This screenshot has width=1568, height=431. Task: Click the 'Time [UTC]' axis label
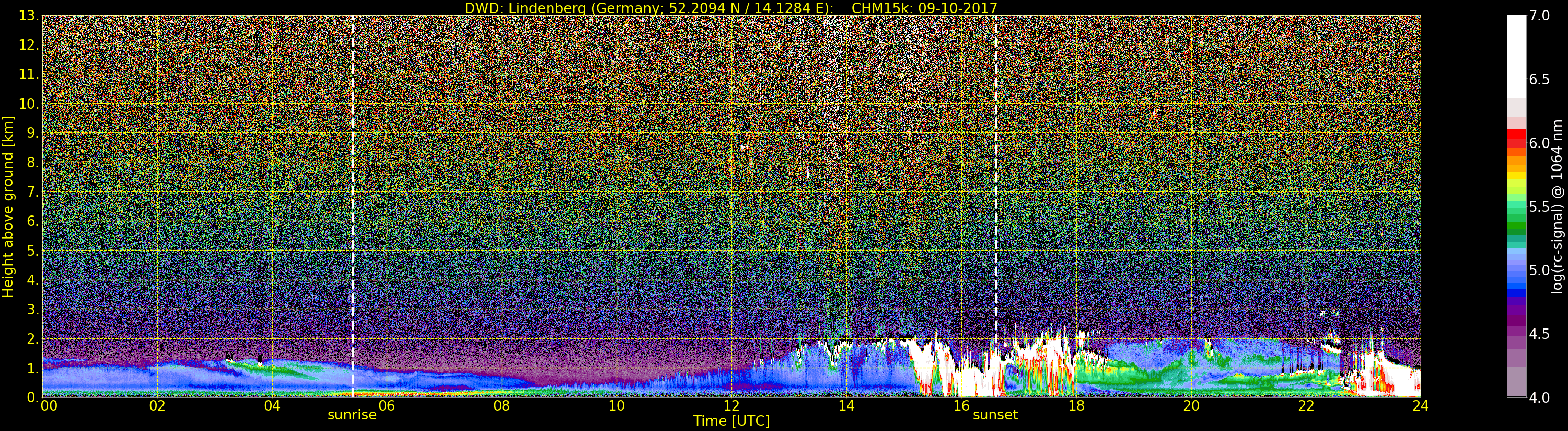(x=731, y=421)
